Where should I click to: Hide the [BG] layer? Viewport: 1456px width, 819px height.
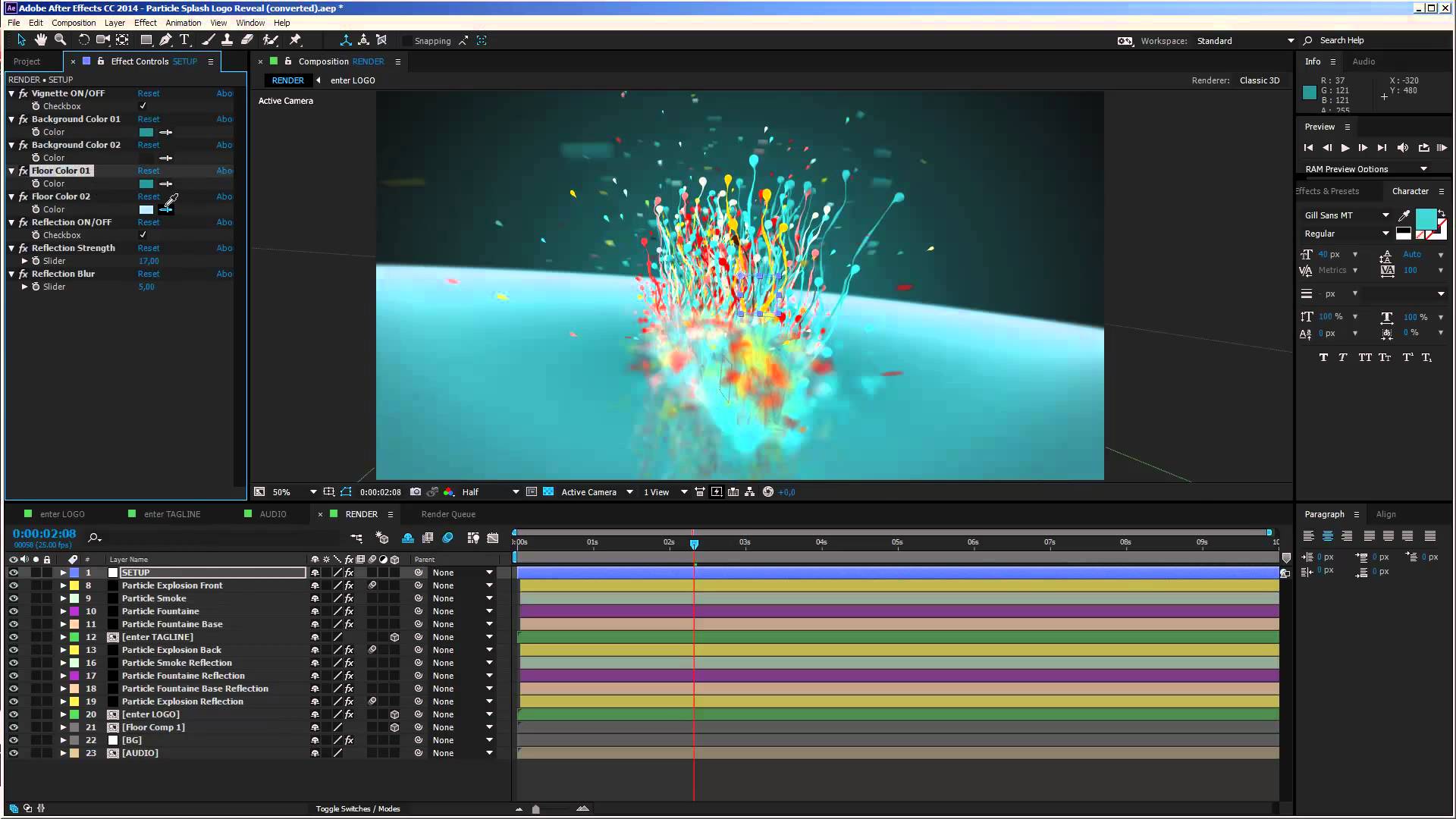tap(14, 740)
